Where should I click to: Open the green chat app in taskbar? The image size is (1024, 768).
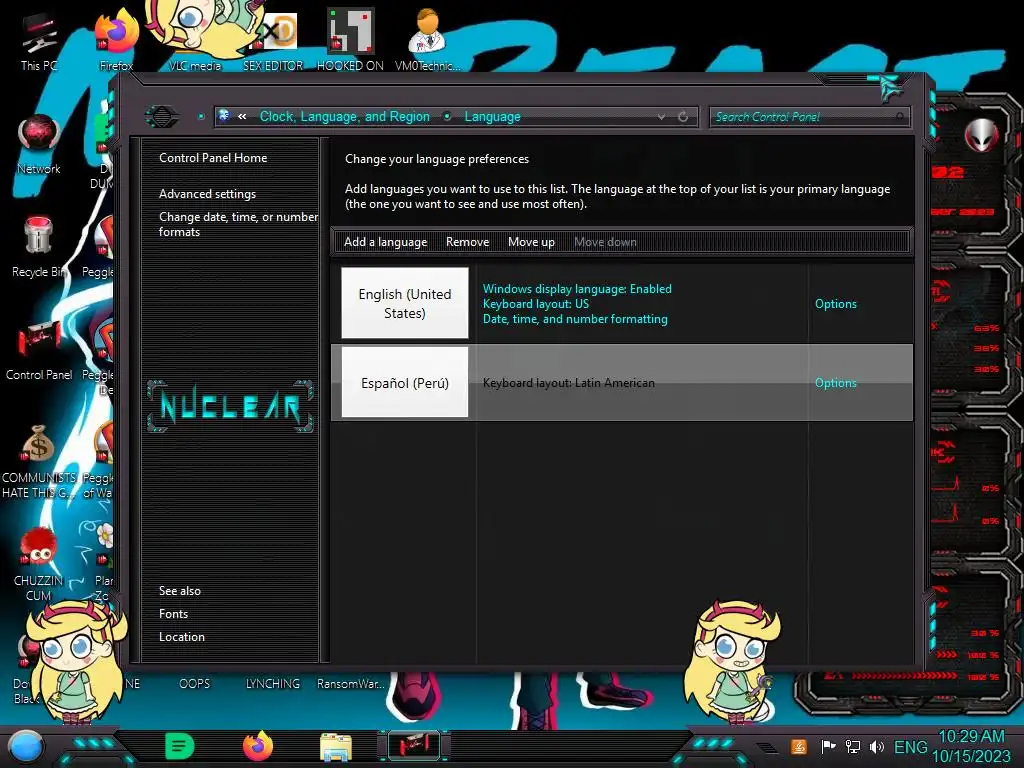tap(180, 746)
